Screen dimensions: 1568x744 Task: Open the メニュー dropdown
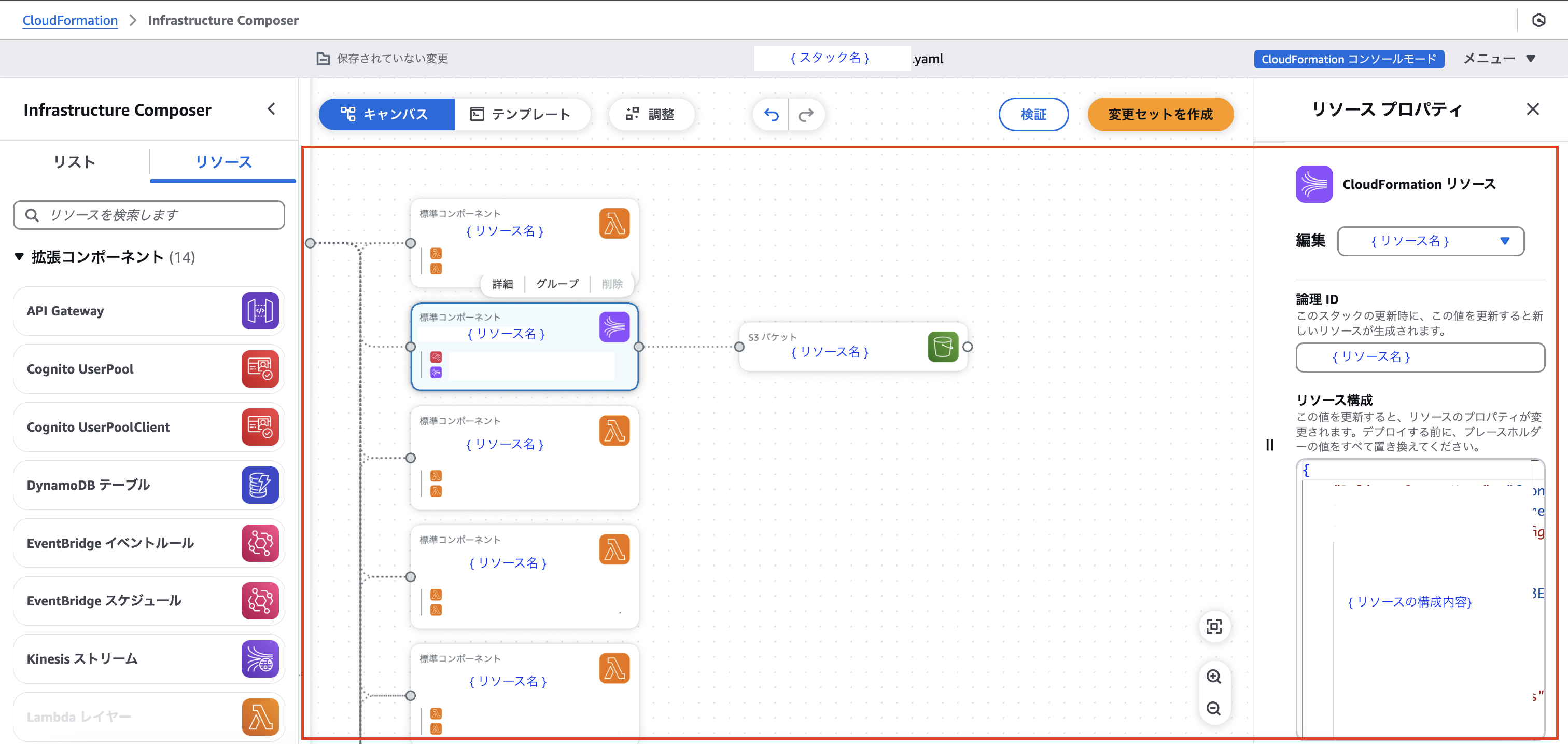coord(1499,59)
